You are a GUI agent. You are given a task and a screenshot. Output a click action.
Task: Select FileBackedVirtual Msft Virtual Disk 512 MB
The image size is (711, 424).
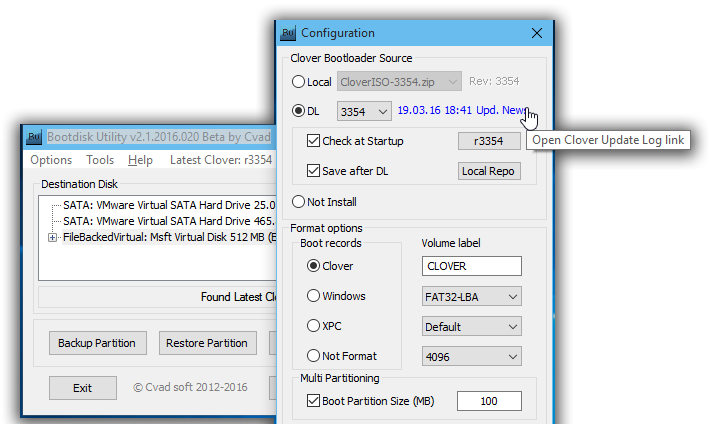pos(169,237)
